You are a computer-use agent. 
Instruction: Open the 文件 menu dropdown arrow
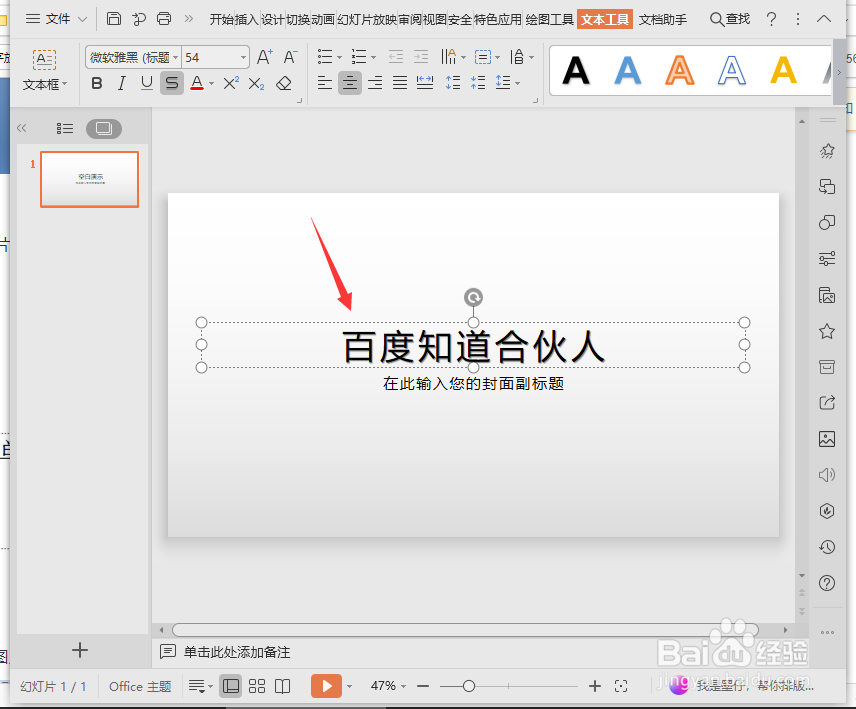coord(82,20)
